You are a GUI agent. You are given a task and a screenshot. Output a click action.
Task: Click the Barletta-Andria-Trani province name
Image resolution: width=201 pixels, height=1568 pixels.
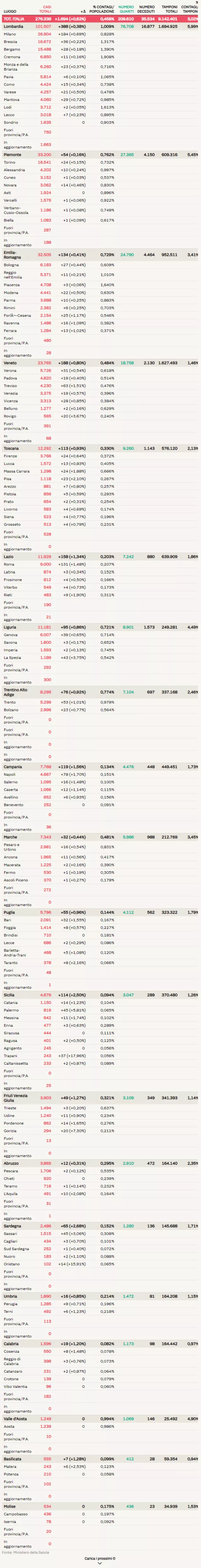(15, 953)
